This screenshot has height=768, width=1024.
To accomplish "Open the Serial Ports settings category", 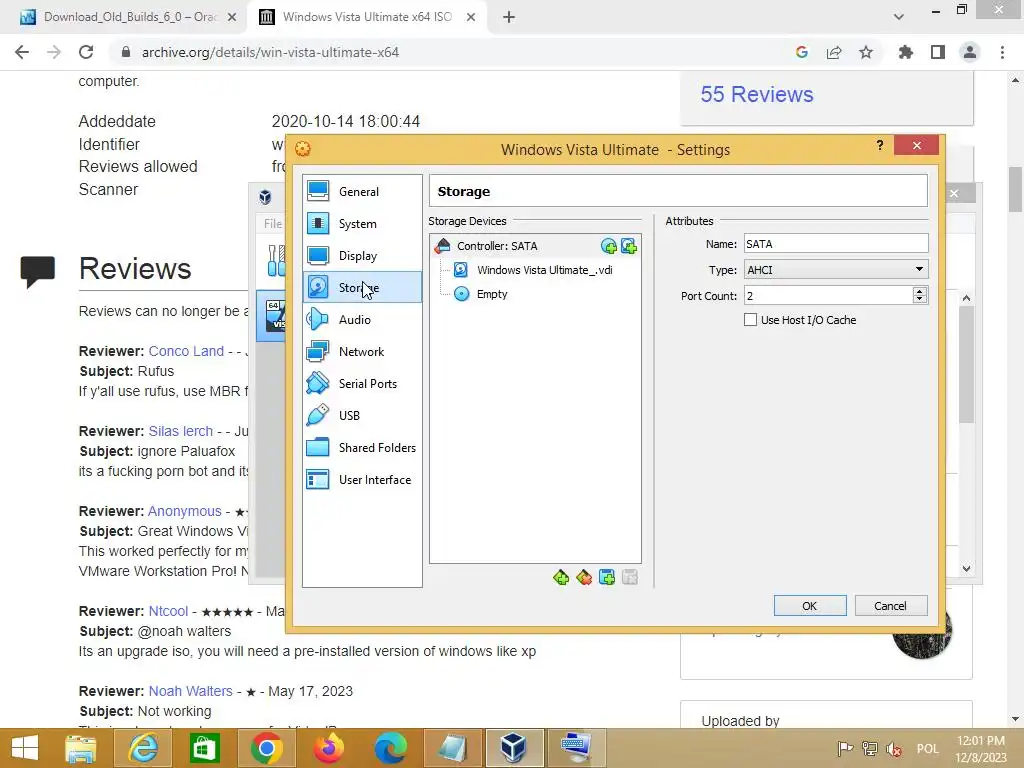I will coord(362,383).
